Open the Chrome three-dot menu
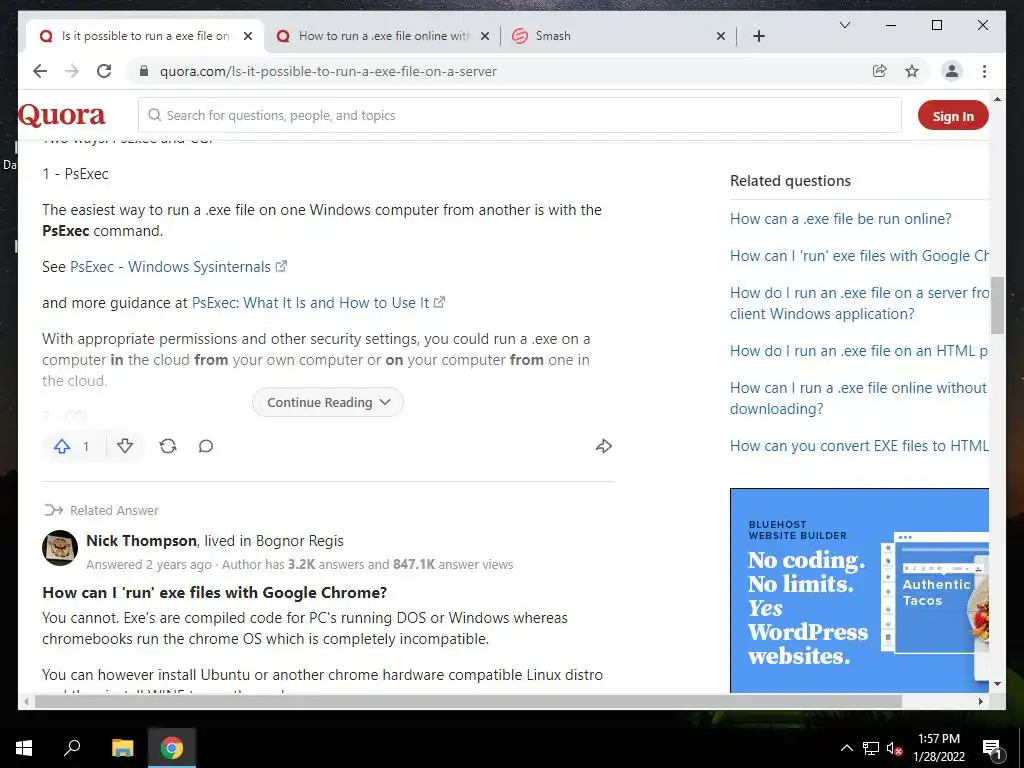1024x768 pixels. [984, 71]
